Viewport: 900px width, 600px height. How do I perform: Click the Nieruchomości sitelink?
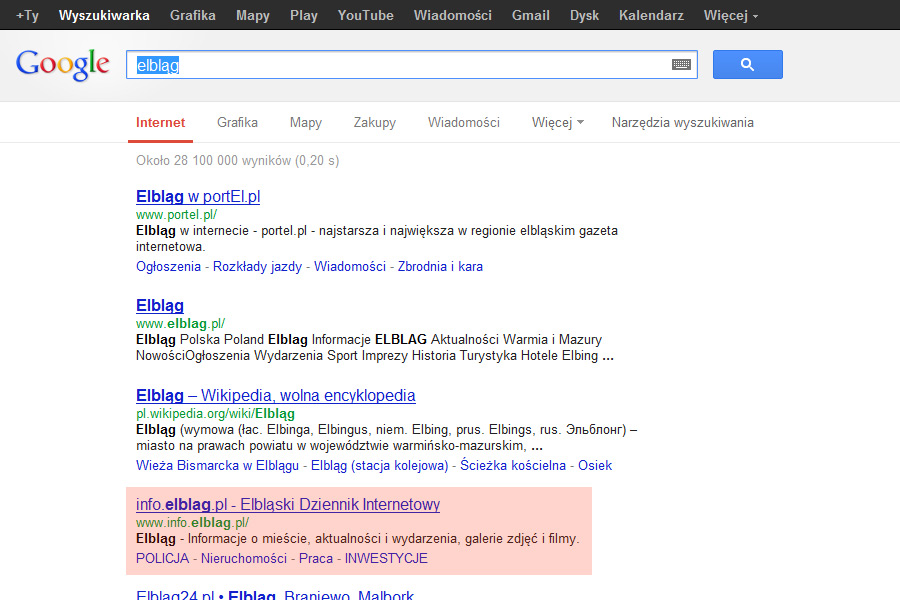pos(243,558)
